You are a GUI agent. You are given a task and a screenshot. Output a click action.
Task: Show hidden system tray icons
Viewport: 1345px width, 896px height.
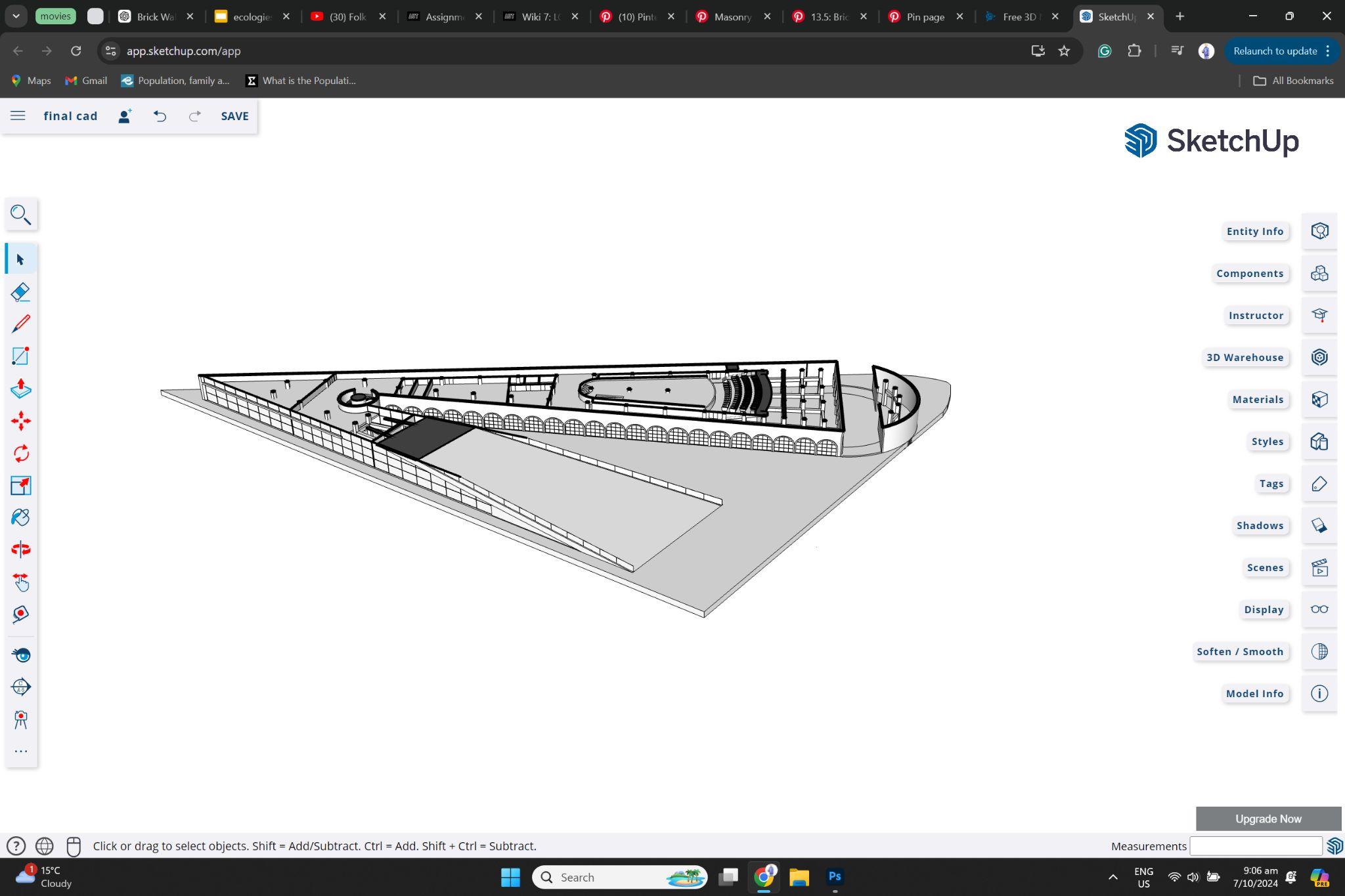tap(1113, 877)
